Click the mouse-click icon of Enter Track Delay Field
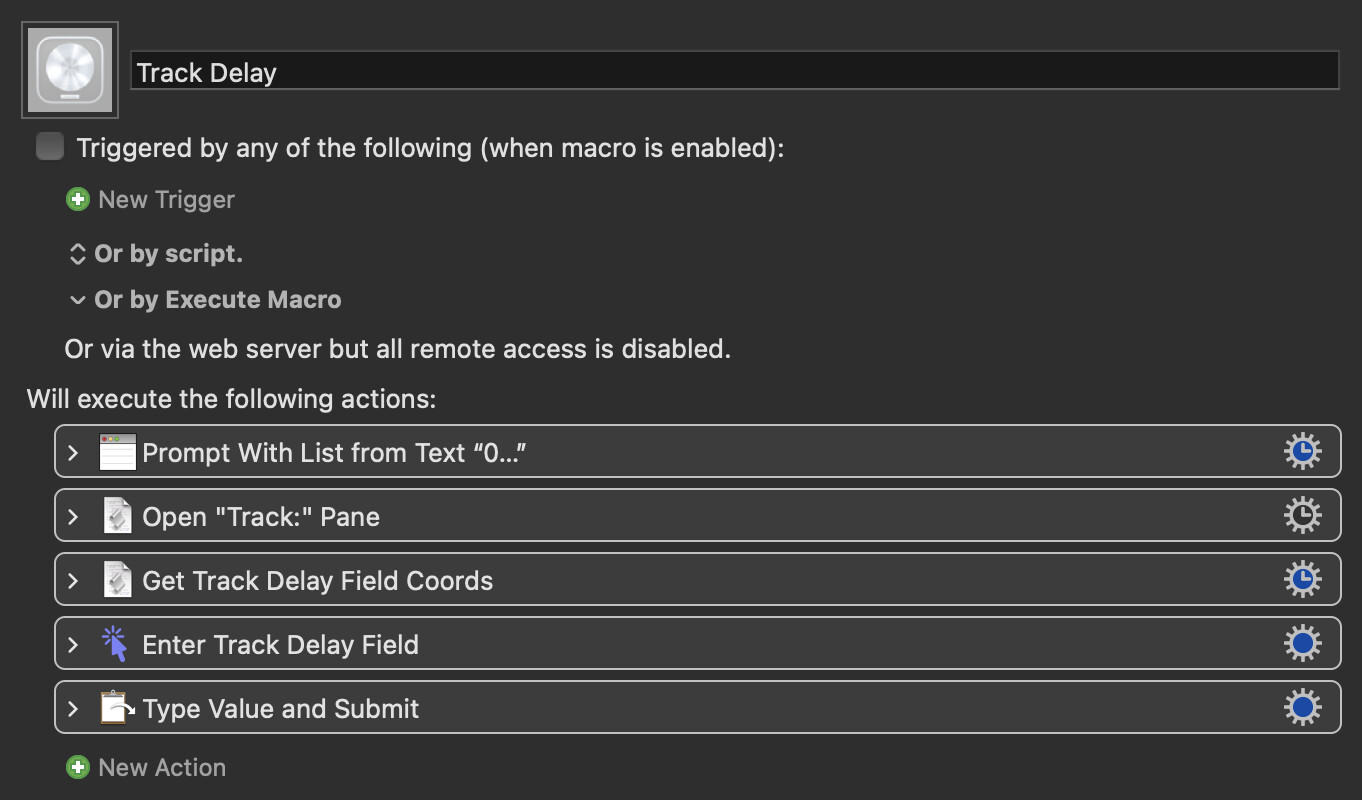This screenshot has width=1362, height=800. click(117, 645)
